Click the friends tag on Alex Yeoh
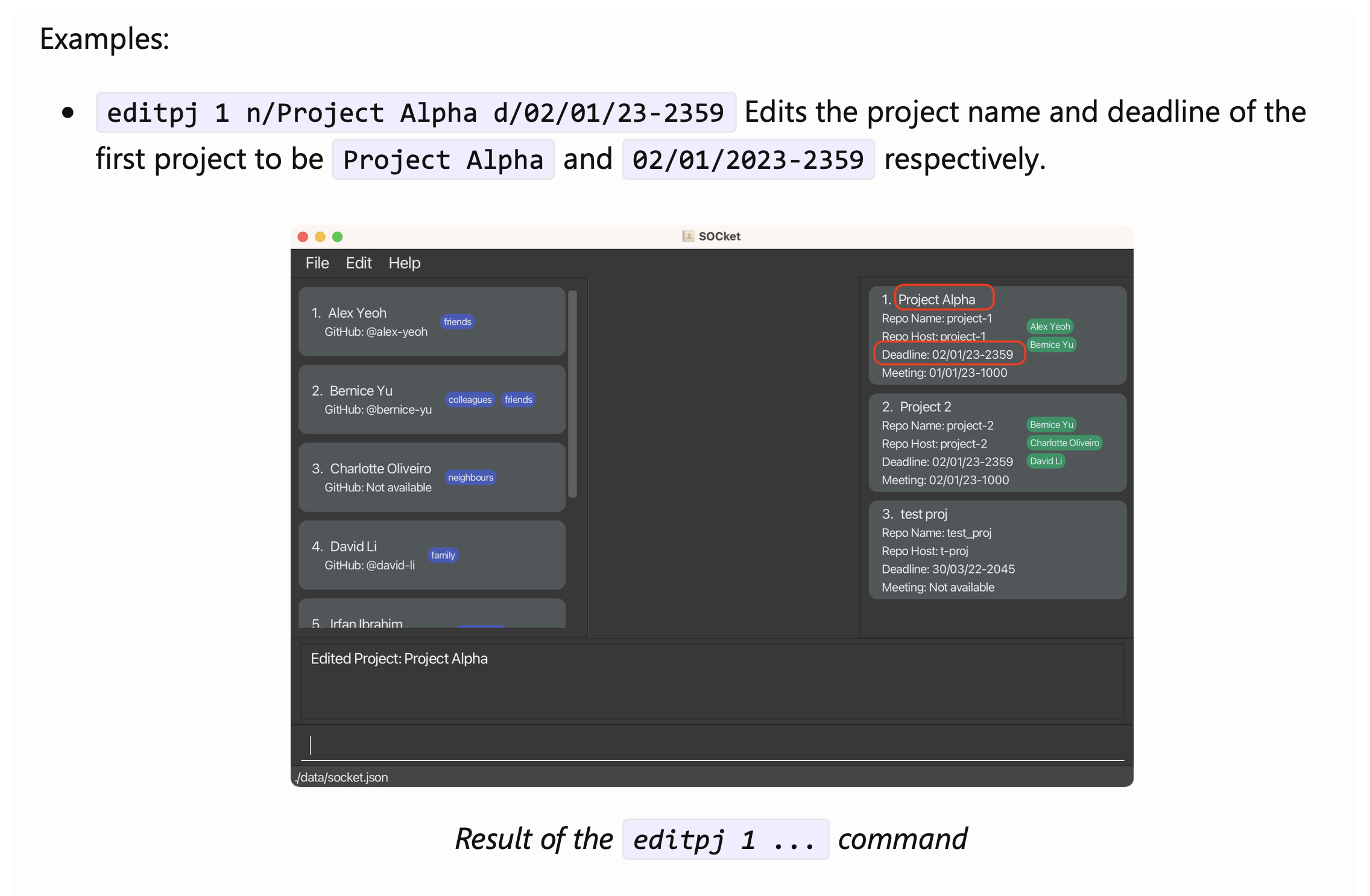Viewport: 1370px width, 896px height. [x=457, y=322]
